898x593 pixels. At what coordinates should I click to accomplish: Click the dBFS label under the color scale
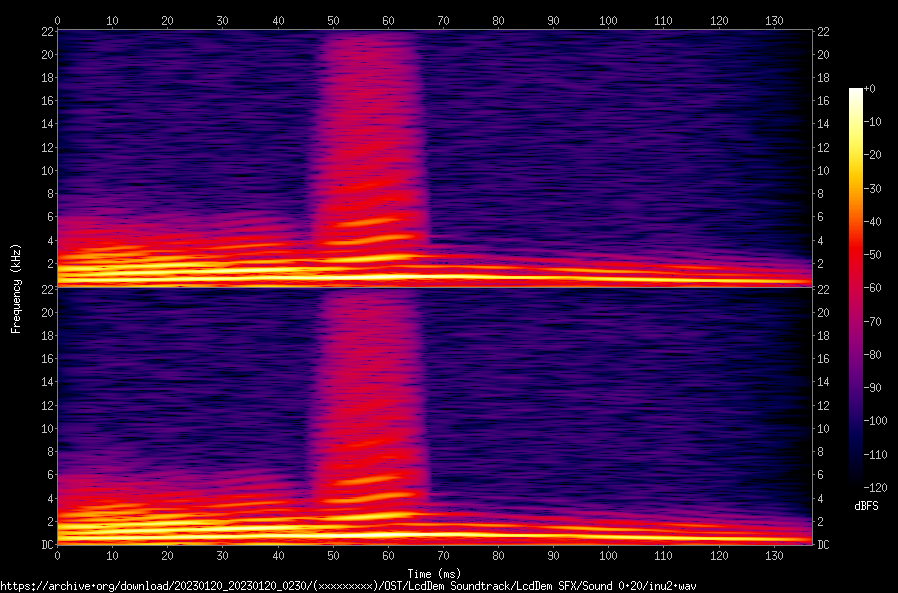[x=867, y=507]
